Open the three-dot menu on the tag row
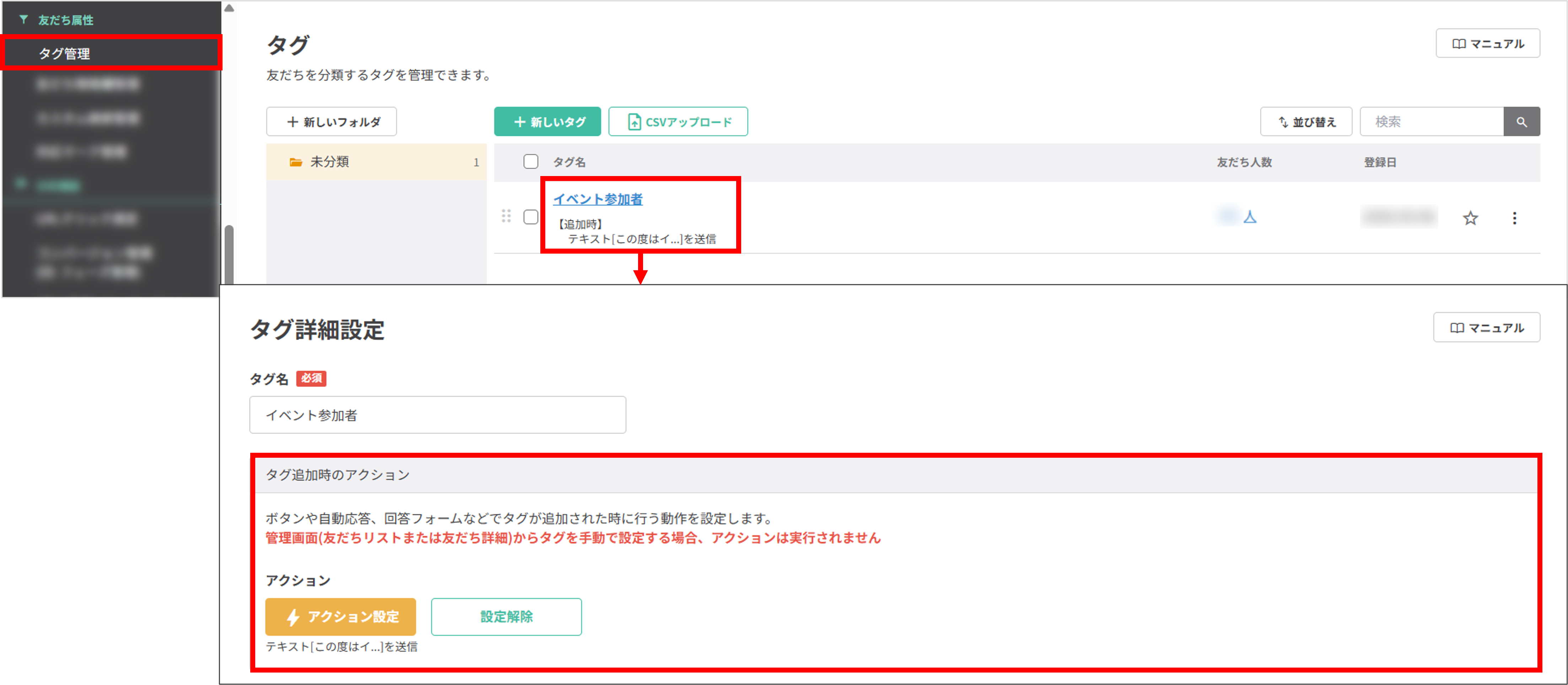 coord(1514,218)
